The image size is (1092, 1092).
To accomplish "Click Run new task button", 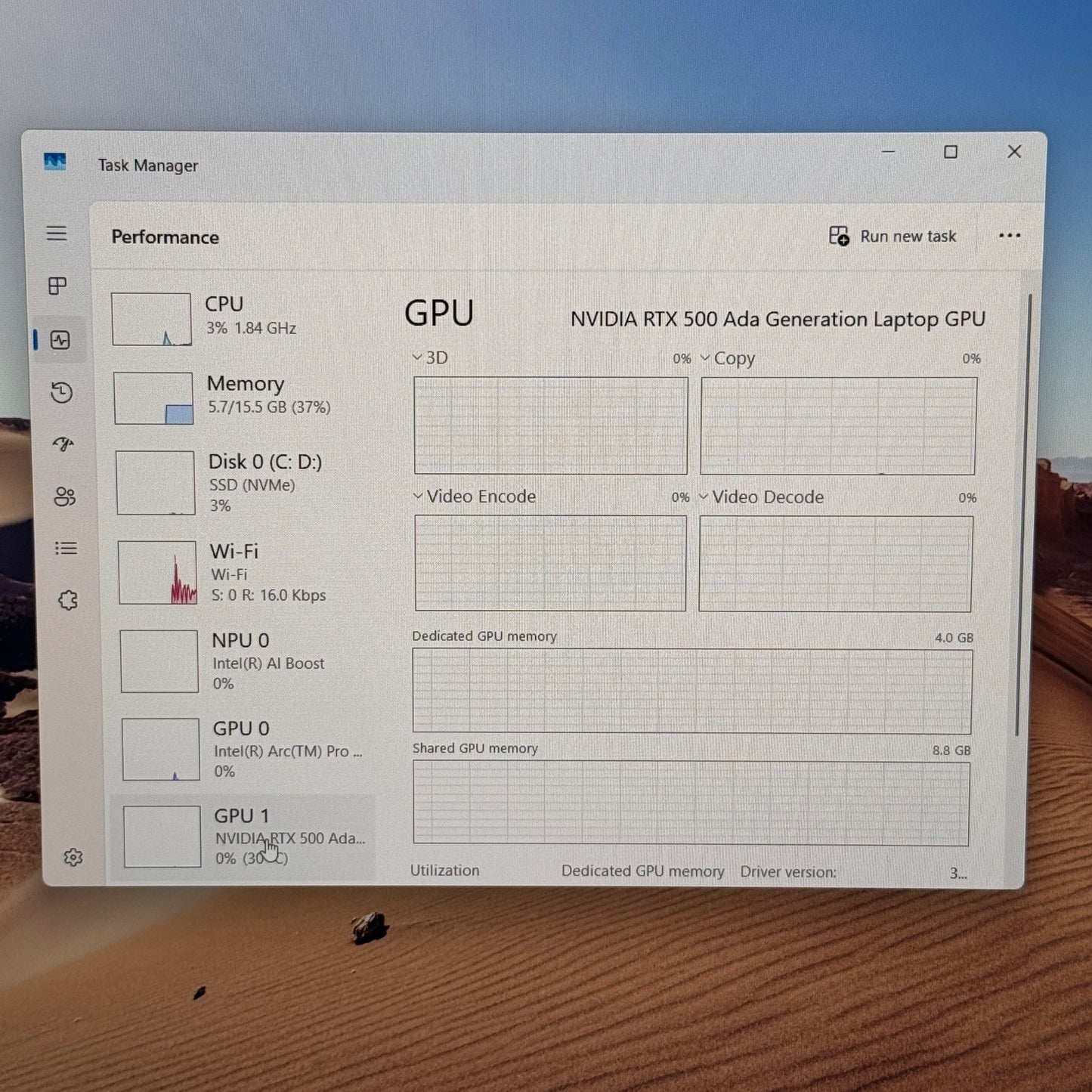I will tap(892, 237).
